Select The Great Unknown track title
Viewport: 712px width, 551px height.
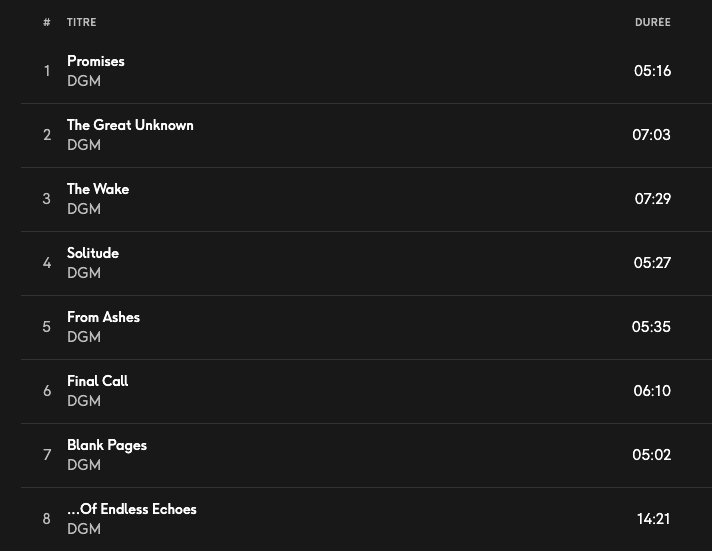pyautogui.click(x=130, y=125)
